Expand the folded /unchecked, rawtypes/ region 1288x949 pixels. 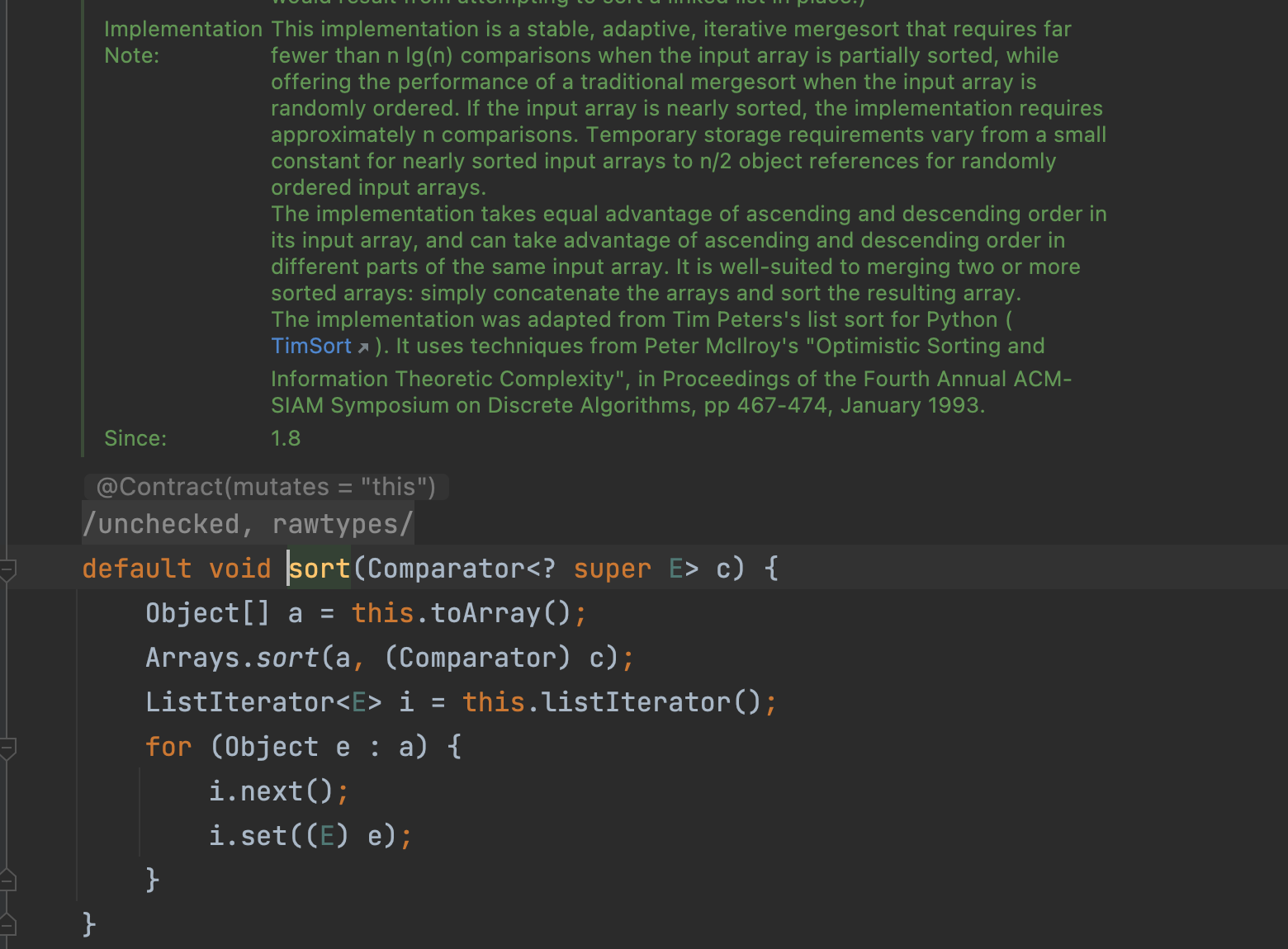click(248, 524)
